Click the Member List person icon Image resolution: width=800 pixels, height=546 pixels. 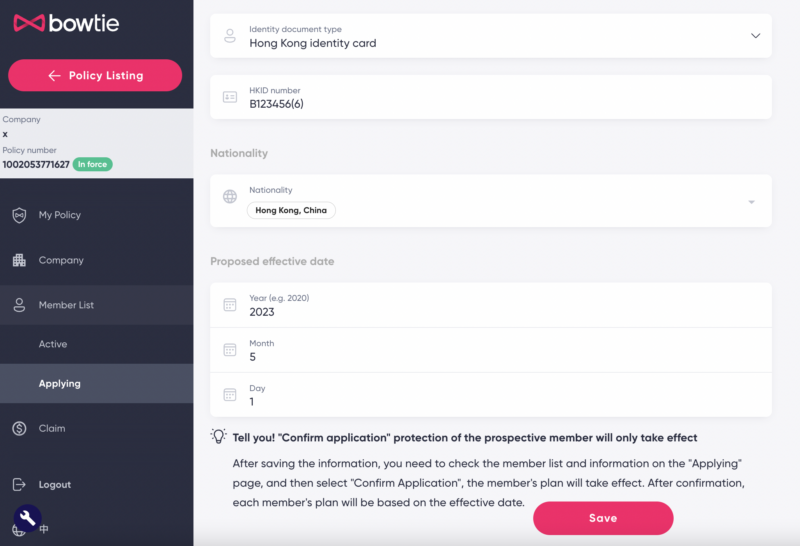19,305
